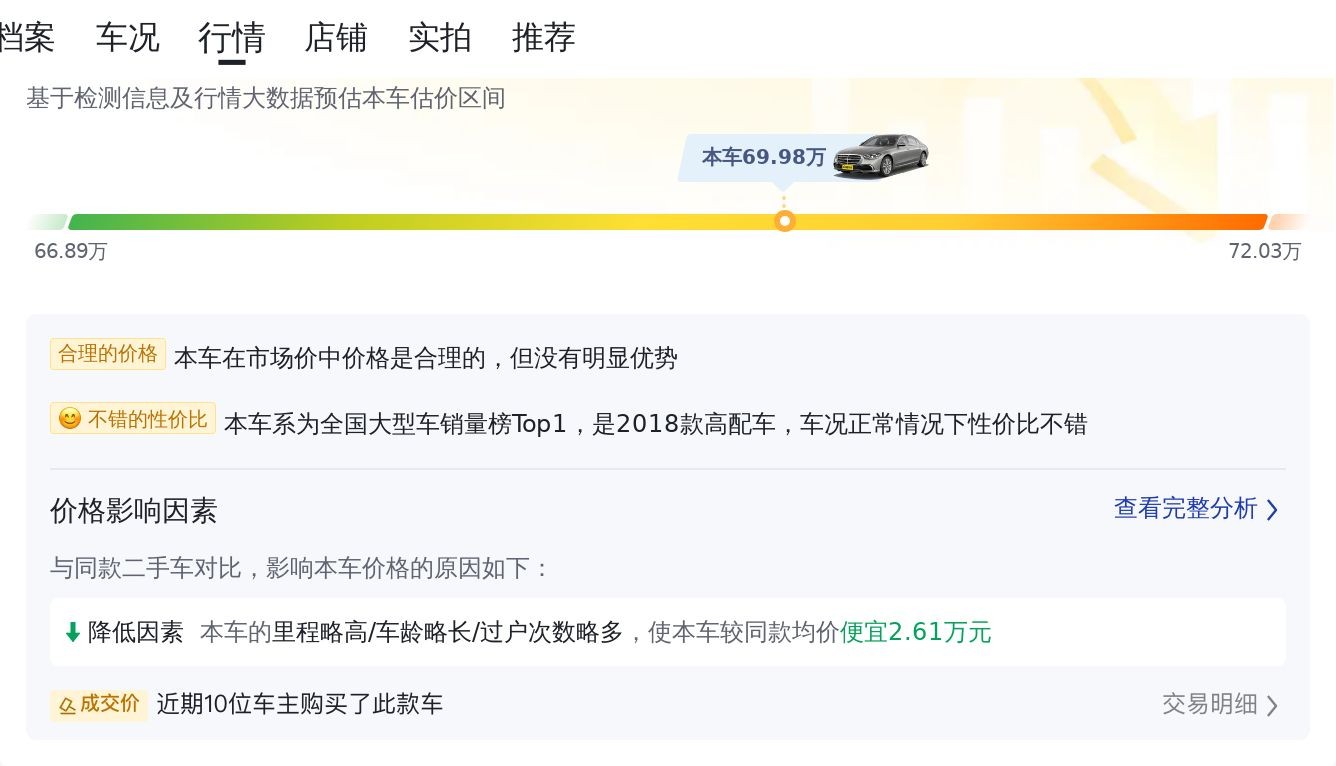Click the orange price marker on the bar
This screenshot has height=766, width=1336.
coord(785,221)
